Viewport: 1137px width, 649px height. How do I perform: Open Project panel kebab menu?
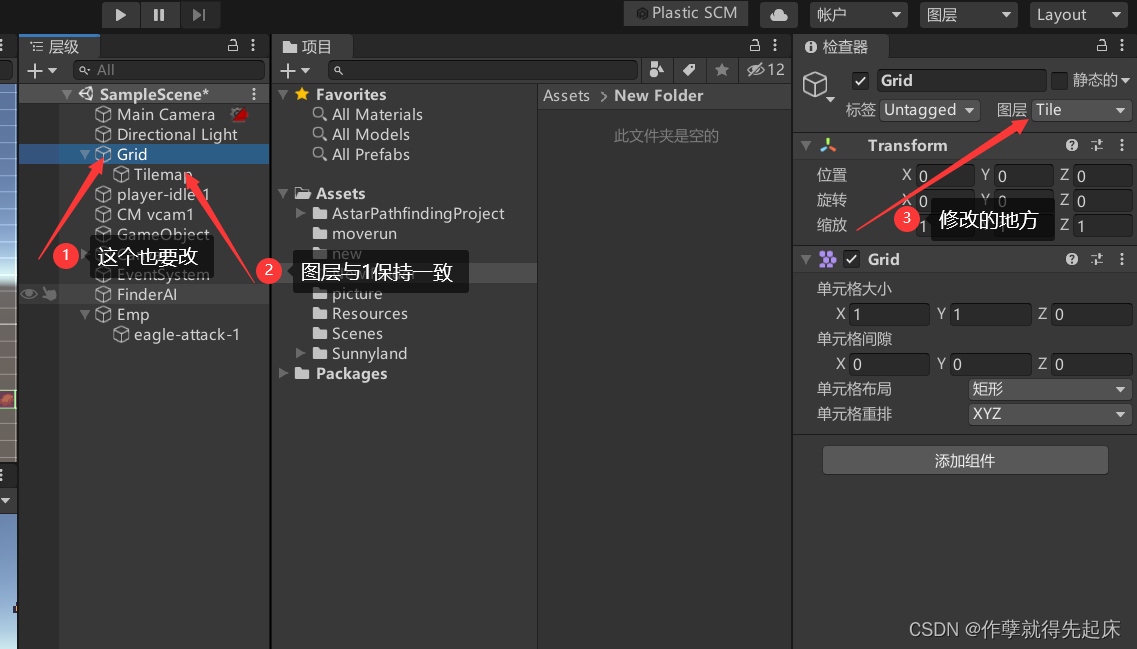[x=775, y=46]
